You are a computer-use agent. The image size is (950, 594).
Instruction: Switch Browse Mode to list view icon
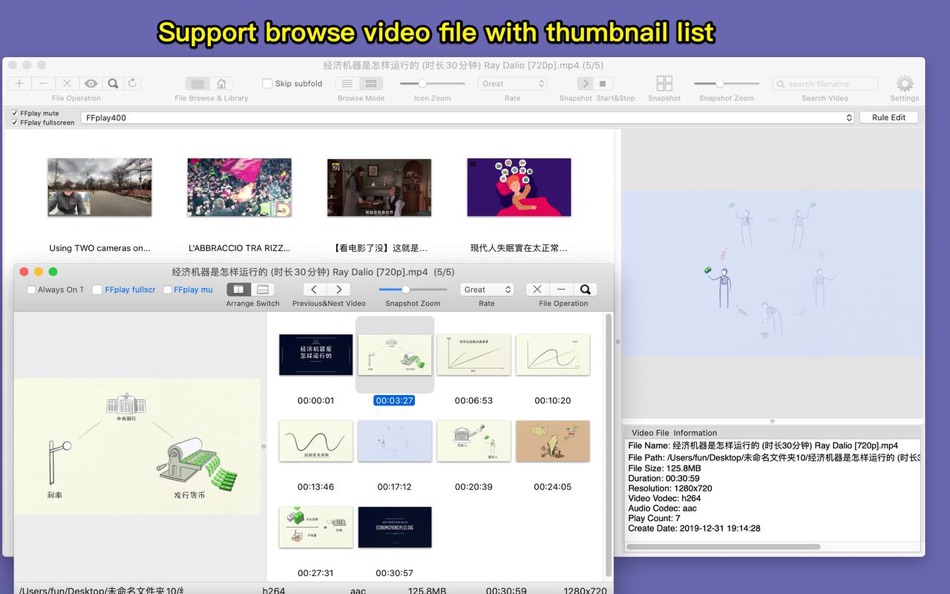pyautogui.click(x=347, y=84)
